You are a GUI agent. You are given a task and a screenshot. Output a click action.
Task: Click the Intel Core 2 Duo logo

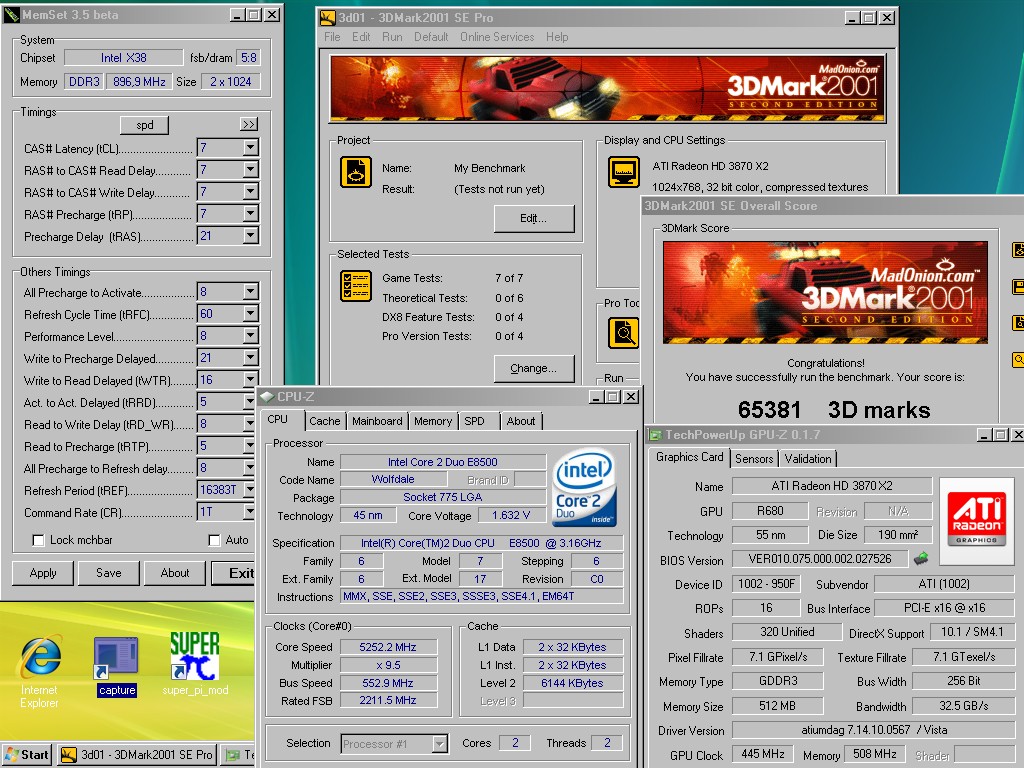(x=584, y=487)
